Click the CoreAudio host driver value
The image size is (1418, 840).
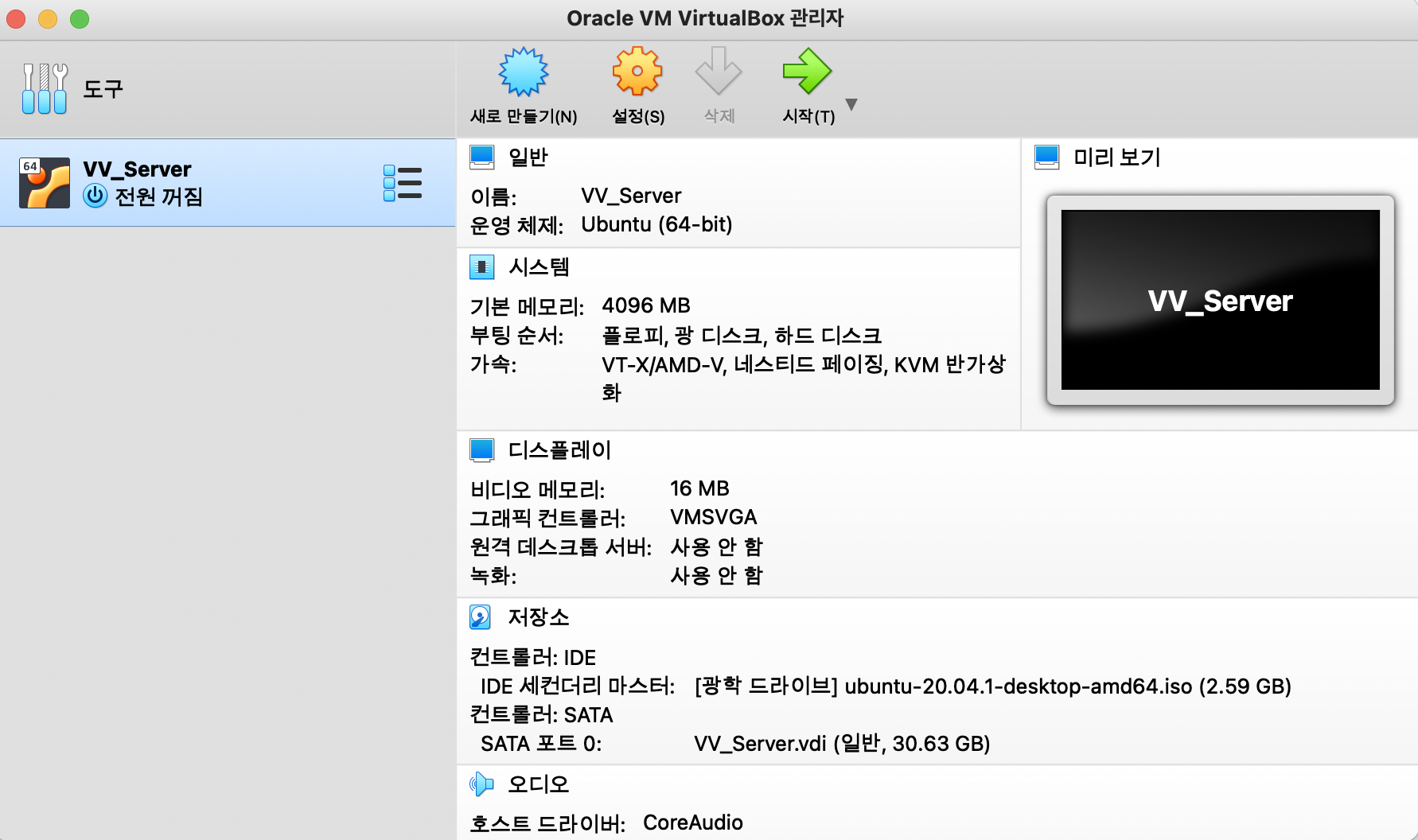coord(693,822)
